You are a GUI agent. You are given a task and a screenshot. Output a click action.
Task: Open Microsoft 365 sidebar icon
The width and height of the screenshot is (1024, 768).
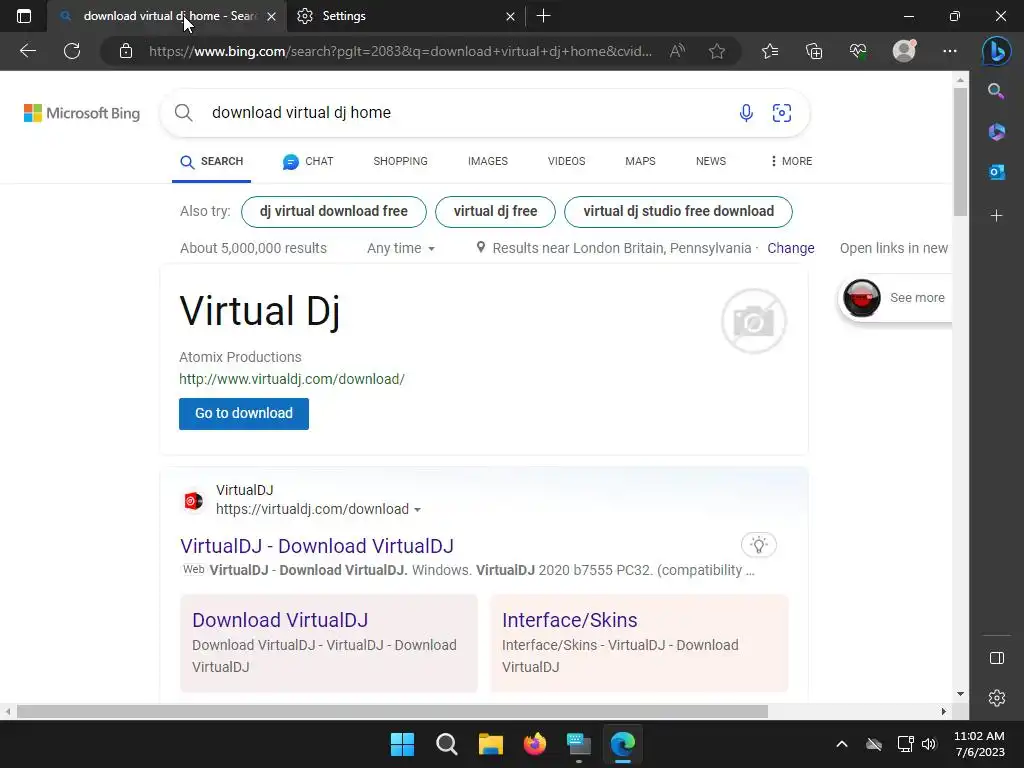coord(996,132)
